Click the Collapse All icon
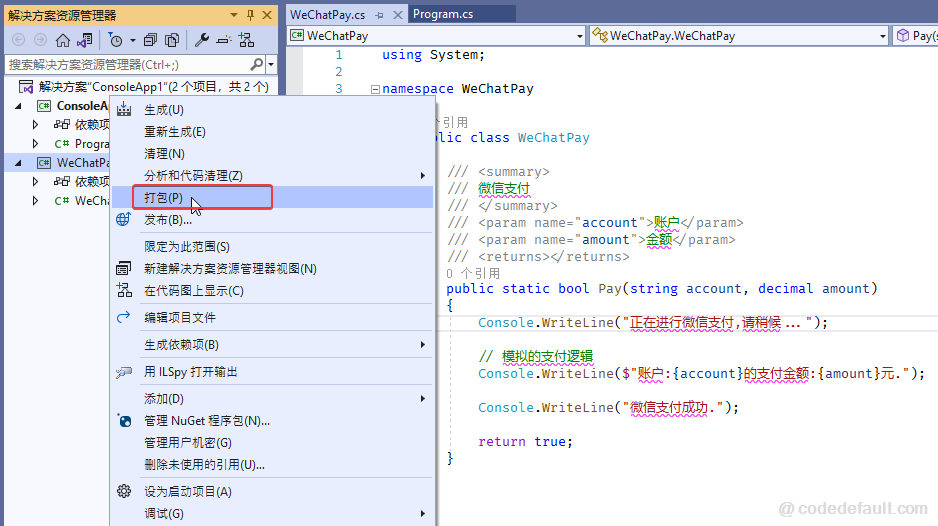This screenshot has height=526, width=938. pyautogui.click(x=150, y=40)
